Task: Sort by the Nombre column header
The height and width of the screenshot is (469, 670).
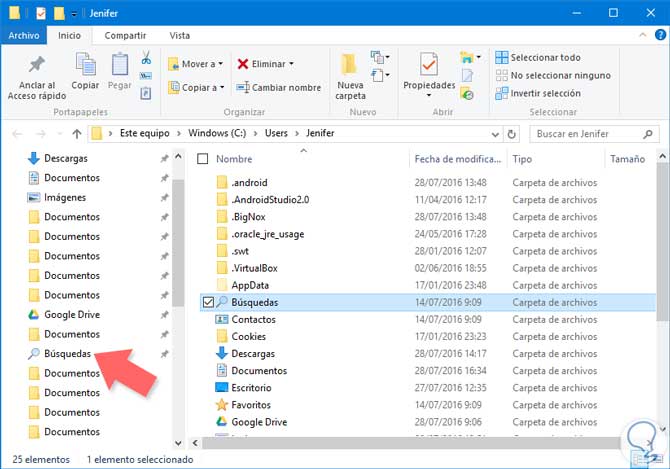Action: point(234,159)
